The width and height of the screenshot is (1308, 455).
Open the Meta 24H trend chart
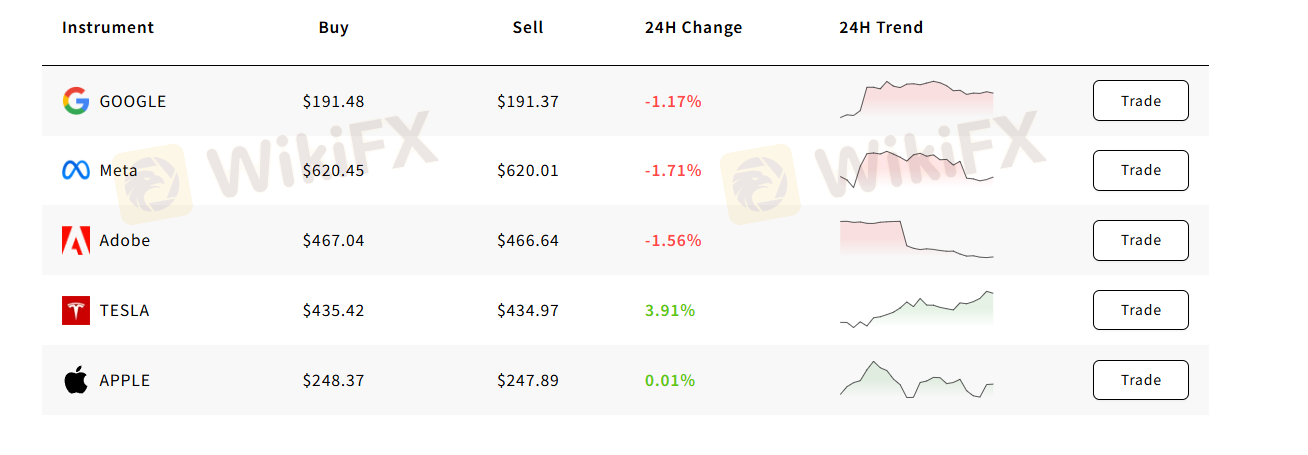[917, 168]
